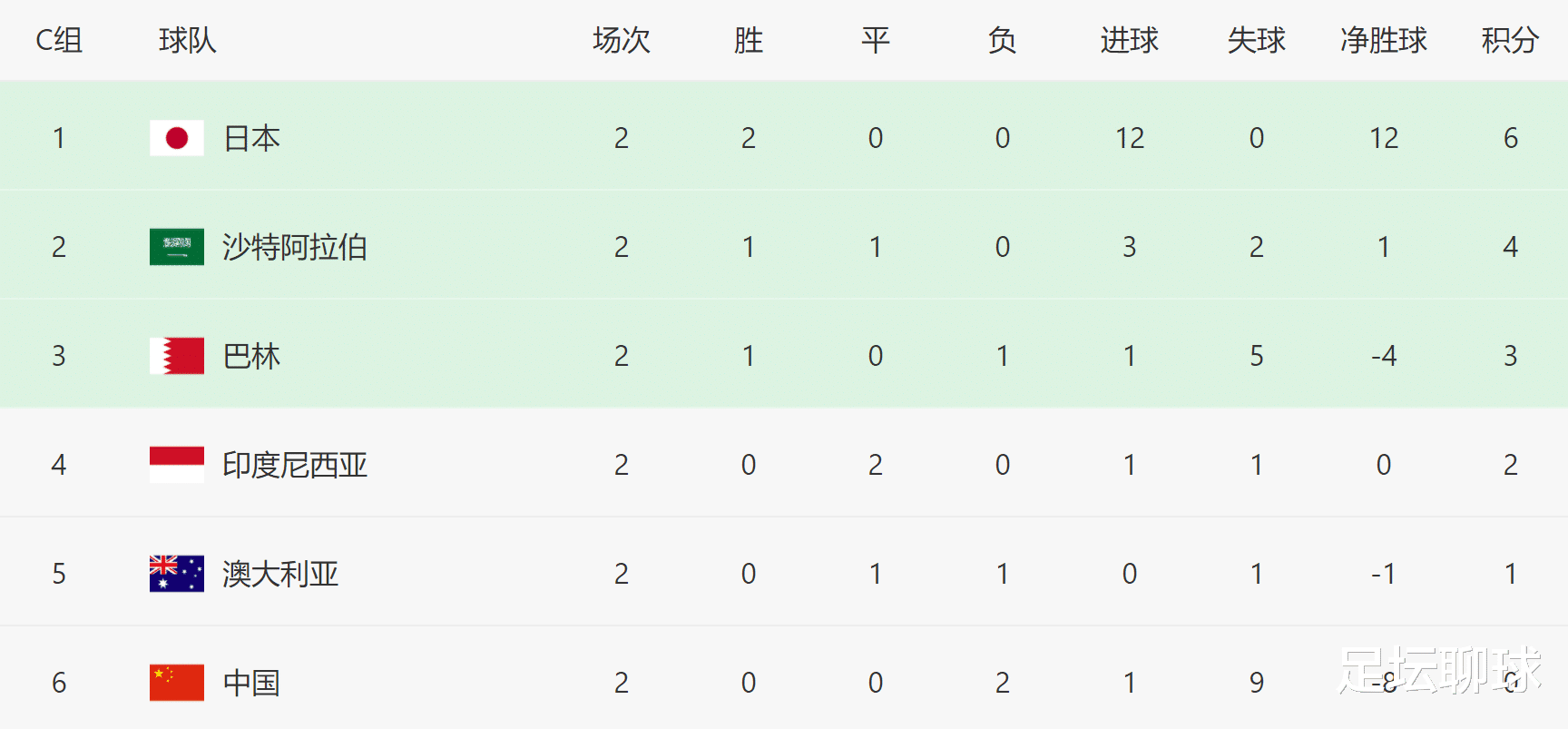Viewport: 1568px width, 729px height.
Task: Click the Japan flag icon
Action: click(x=177, y=138)
